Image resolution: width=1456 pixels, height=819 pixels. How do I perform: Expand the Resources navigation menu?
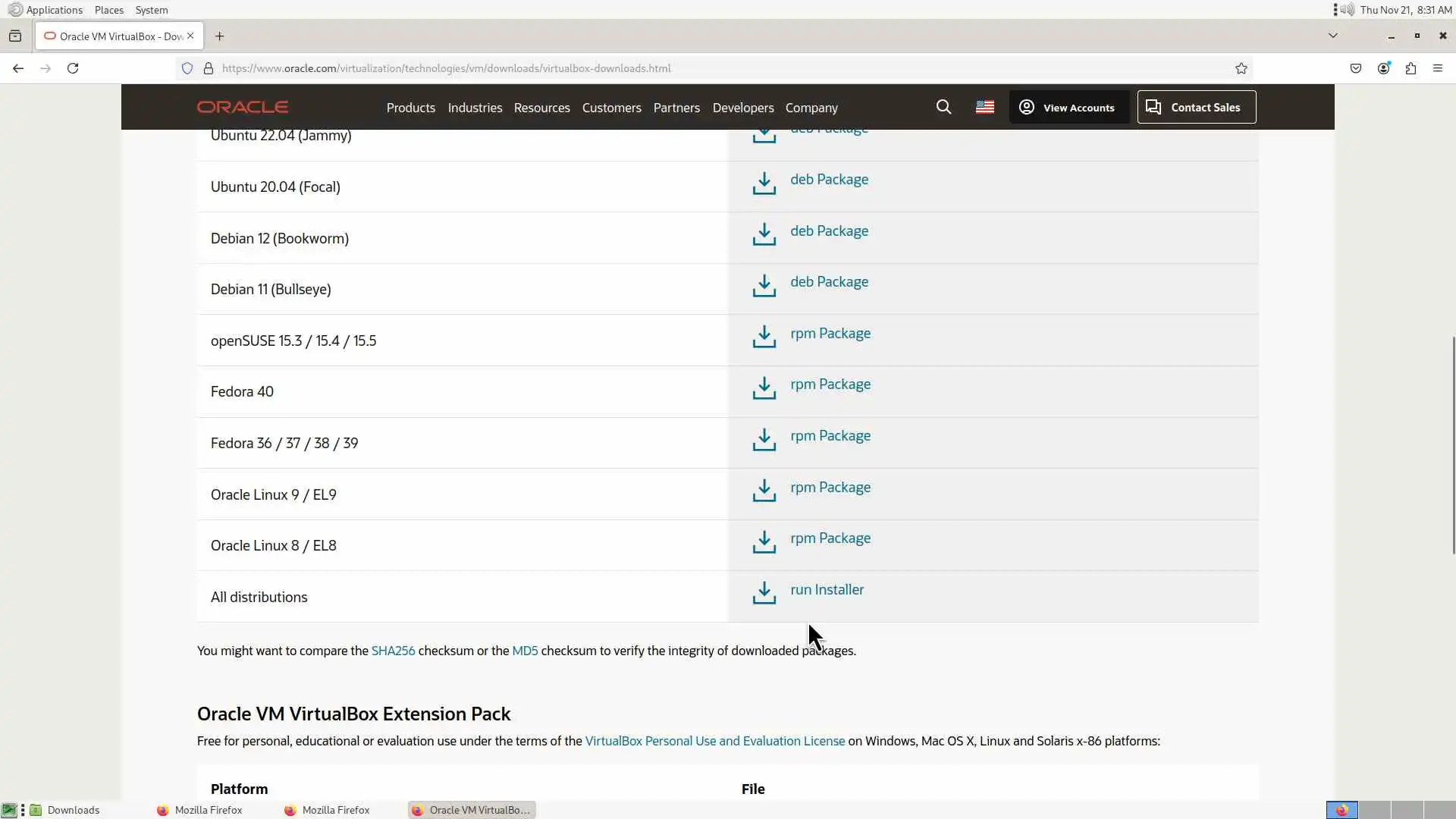[541, 108]
